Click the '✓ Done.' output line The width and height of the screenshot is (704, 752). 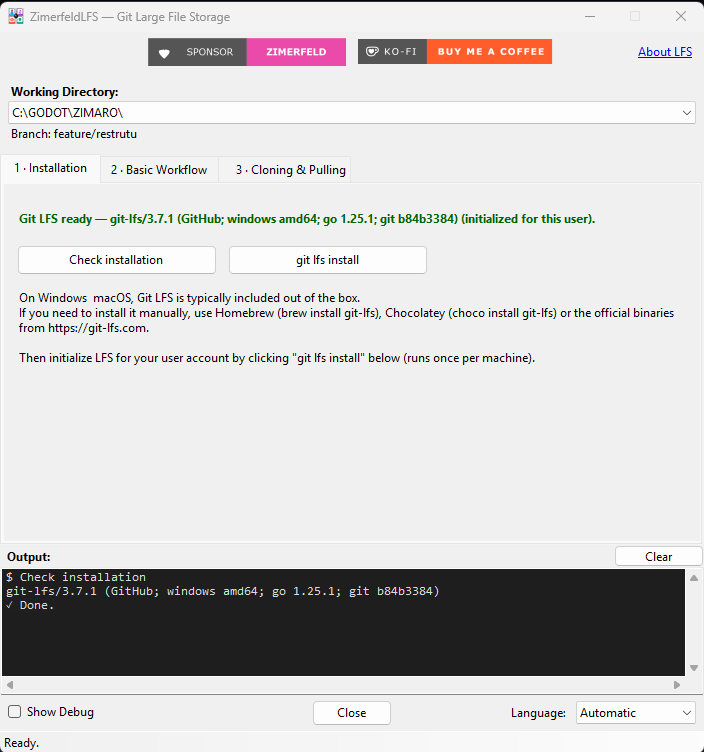30,605
